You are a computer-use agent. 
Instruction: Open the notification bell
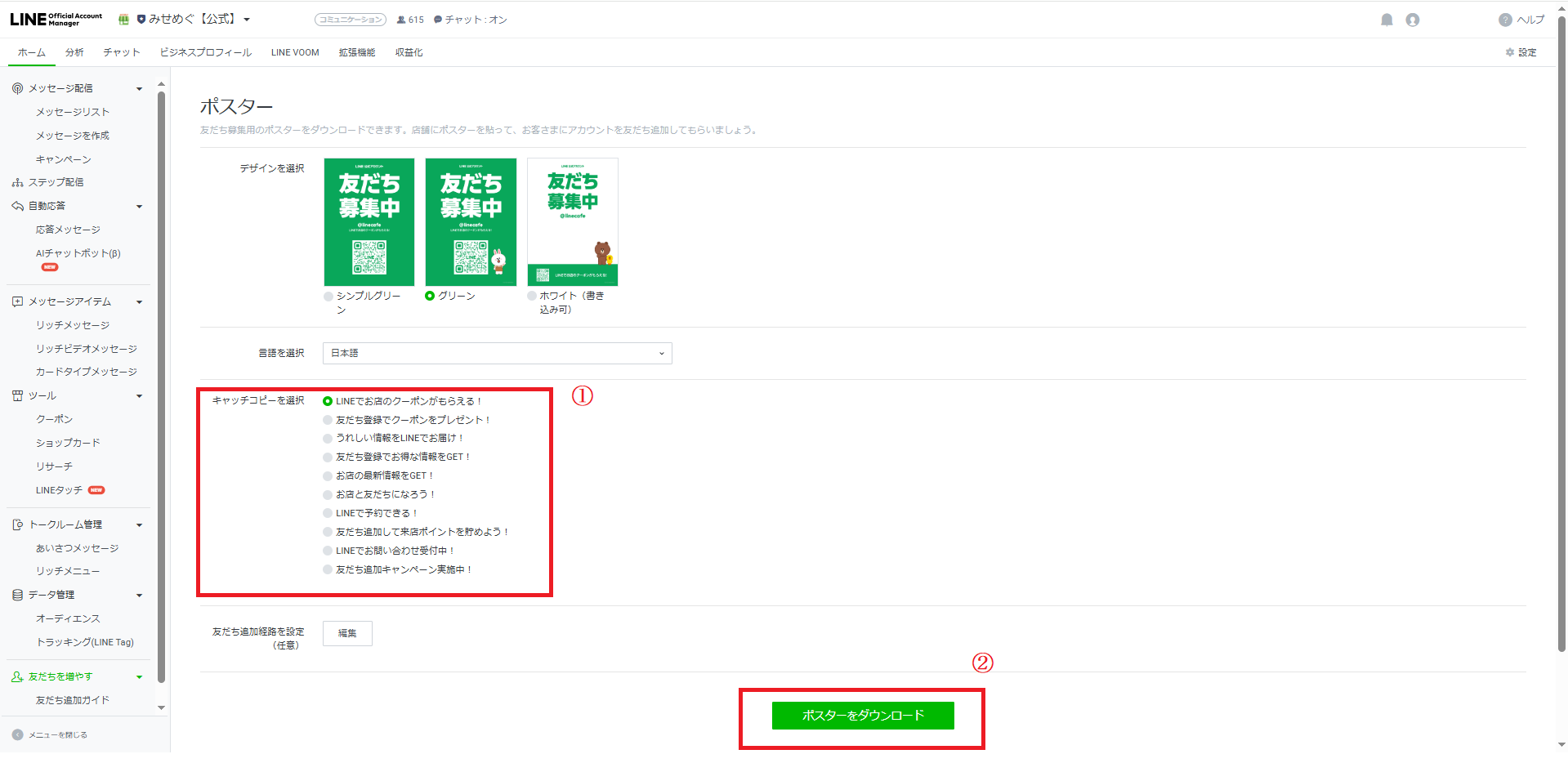(1387, 20)
